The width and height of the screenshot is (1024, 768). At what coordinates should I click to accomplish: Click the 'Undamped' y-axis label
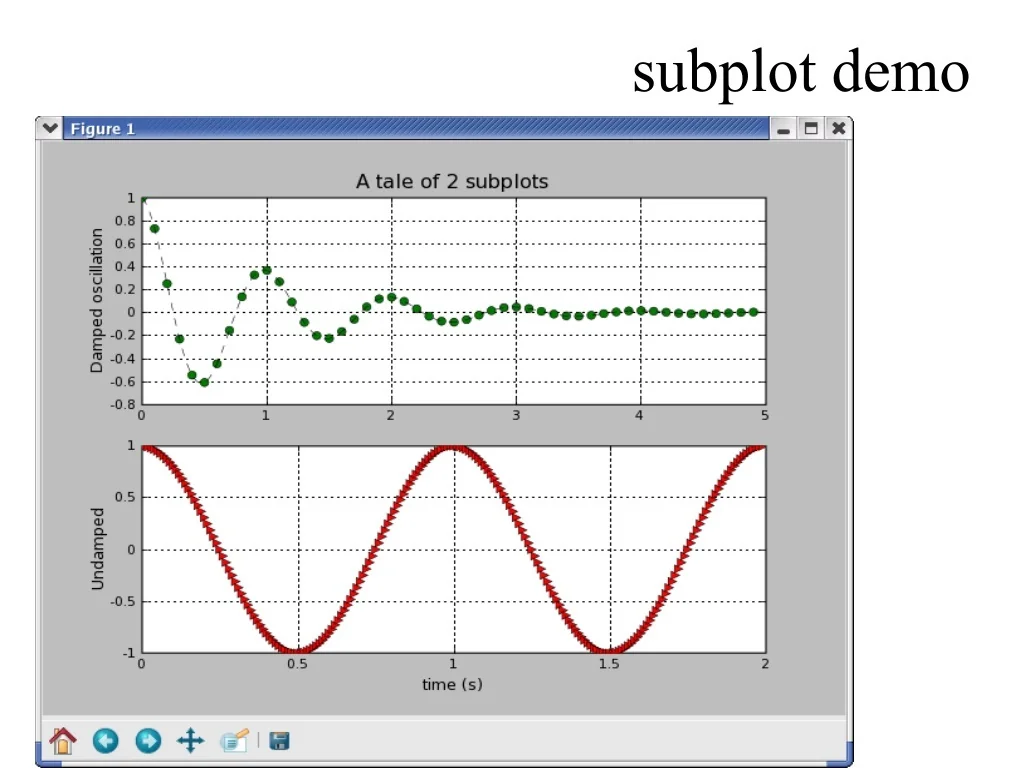click(97, 548)
